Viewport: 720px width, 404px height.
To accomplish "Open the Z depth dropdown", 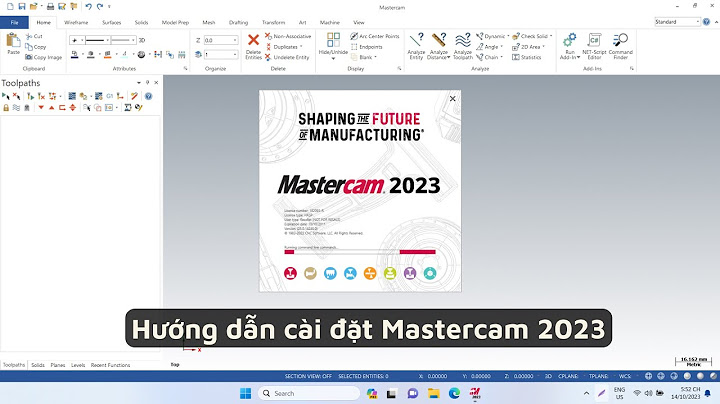I will coord(235,40).
